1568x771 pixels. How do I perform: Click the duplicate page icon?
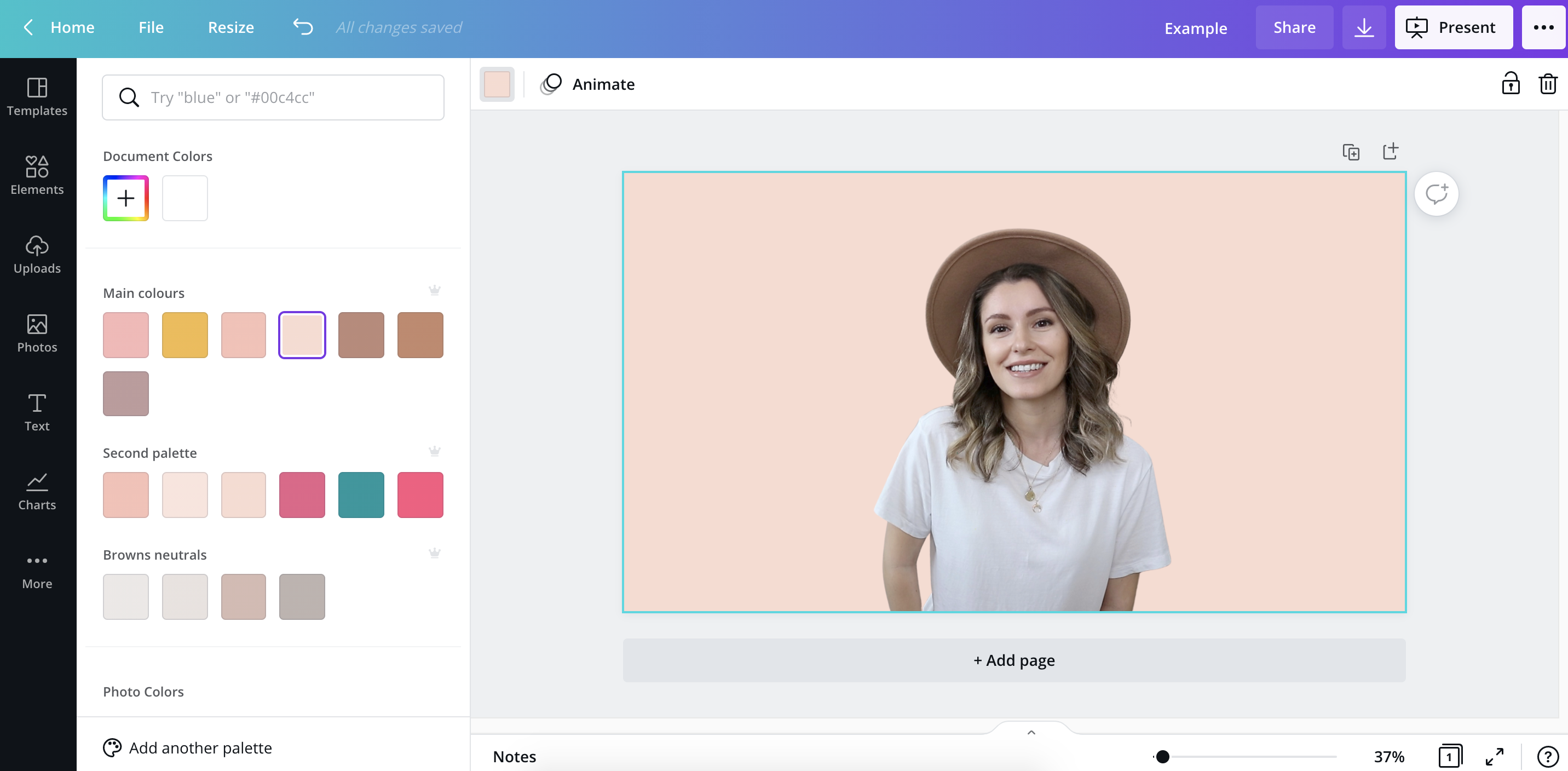pyautogui.click(x=1351, y=152)
